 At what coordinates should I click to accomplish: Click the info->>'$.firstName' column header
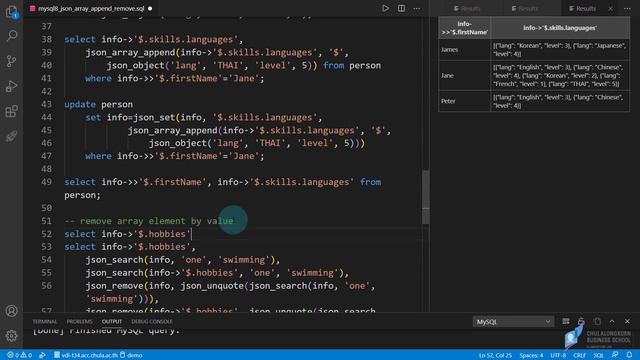point(464,28)
